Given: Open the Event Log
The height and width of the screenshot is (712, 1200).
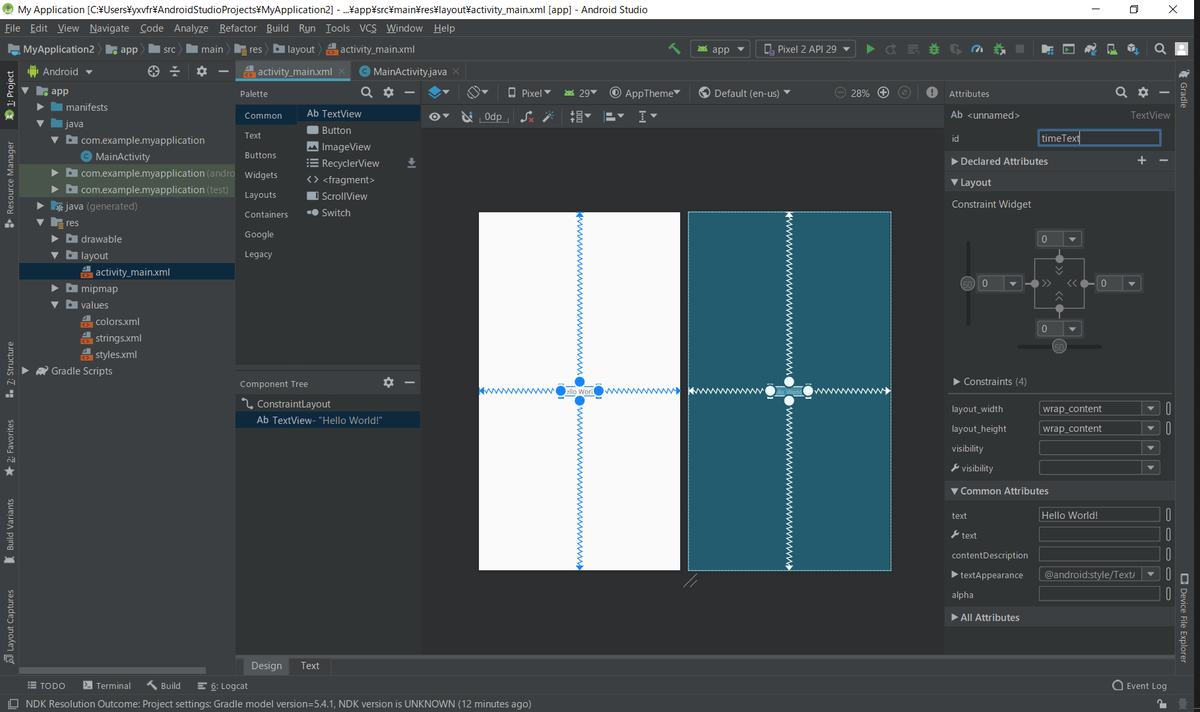Looking at the screenshot, I should [1139, 686].
